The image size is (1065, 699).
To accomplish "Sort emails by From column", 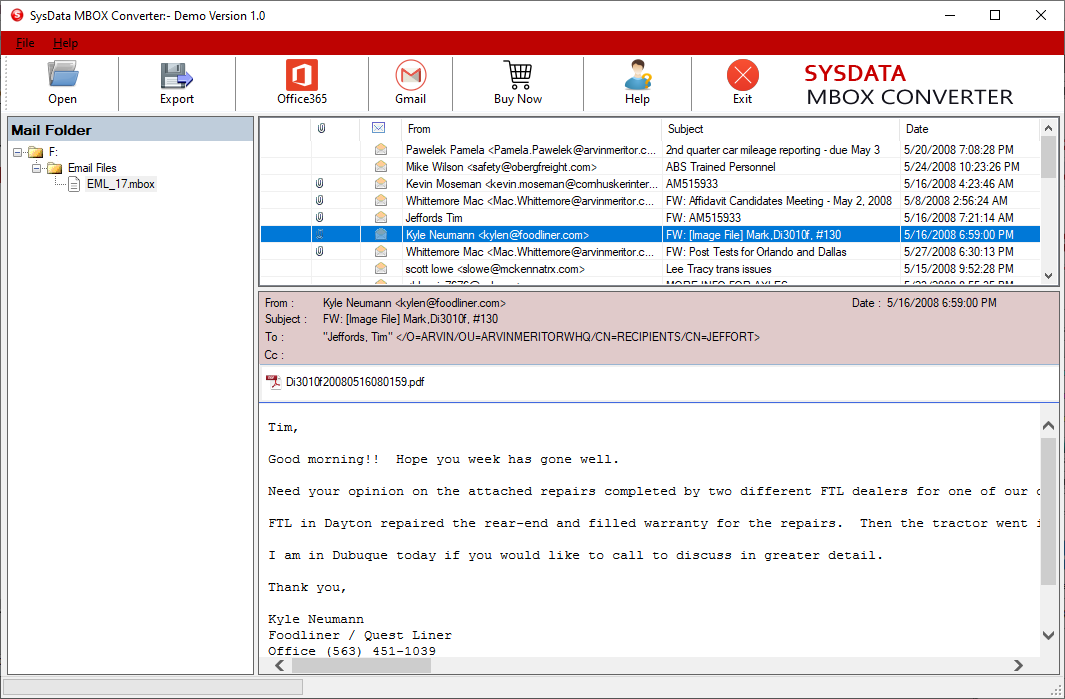I will (530, 128).
